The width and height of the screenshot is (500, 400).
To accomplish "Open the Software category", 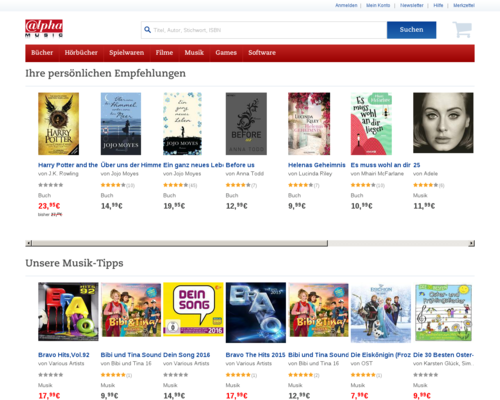I will click(262, 53).
